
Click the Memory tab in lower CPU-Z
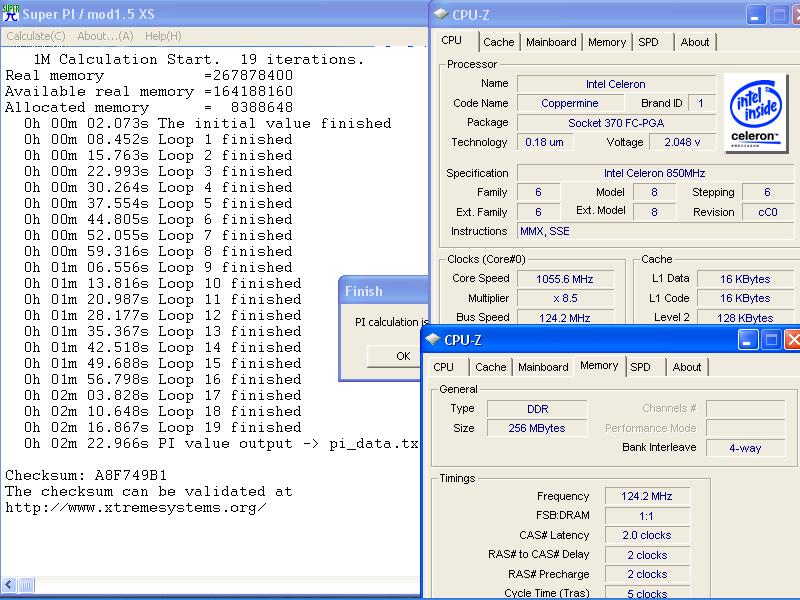tap(599, 366)
